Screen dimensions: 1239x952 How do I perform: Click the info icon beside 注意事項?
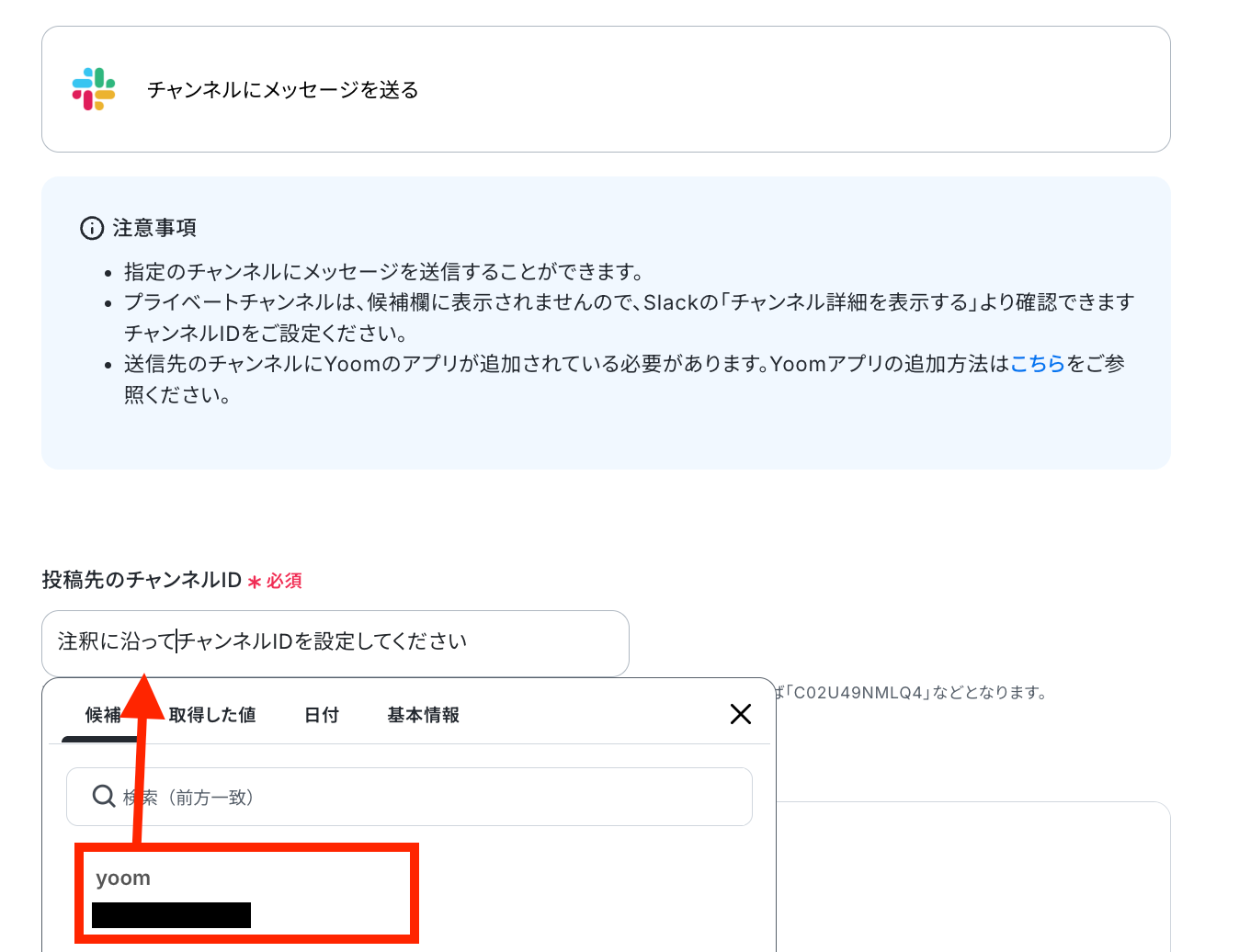coord(92,228)
